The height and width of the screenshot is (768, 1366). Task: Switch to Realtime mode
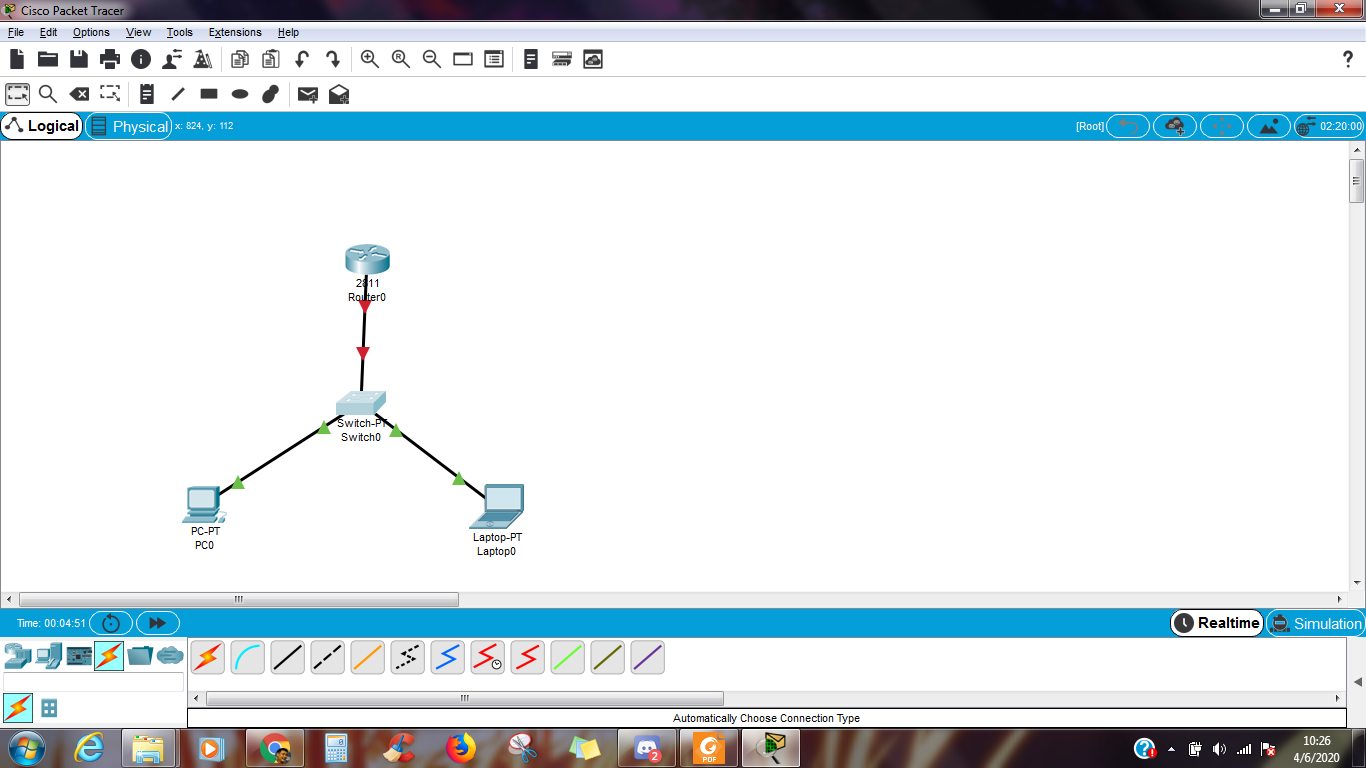tap(1217, 623)
